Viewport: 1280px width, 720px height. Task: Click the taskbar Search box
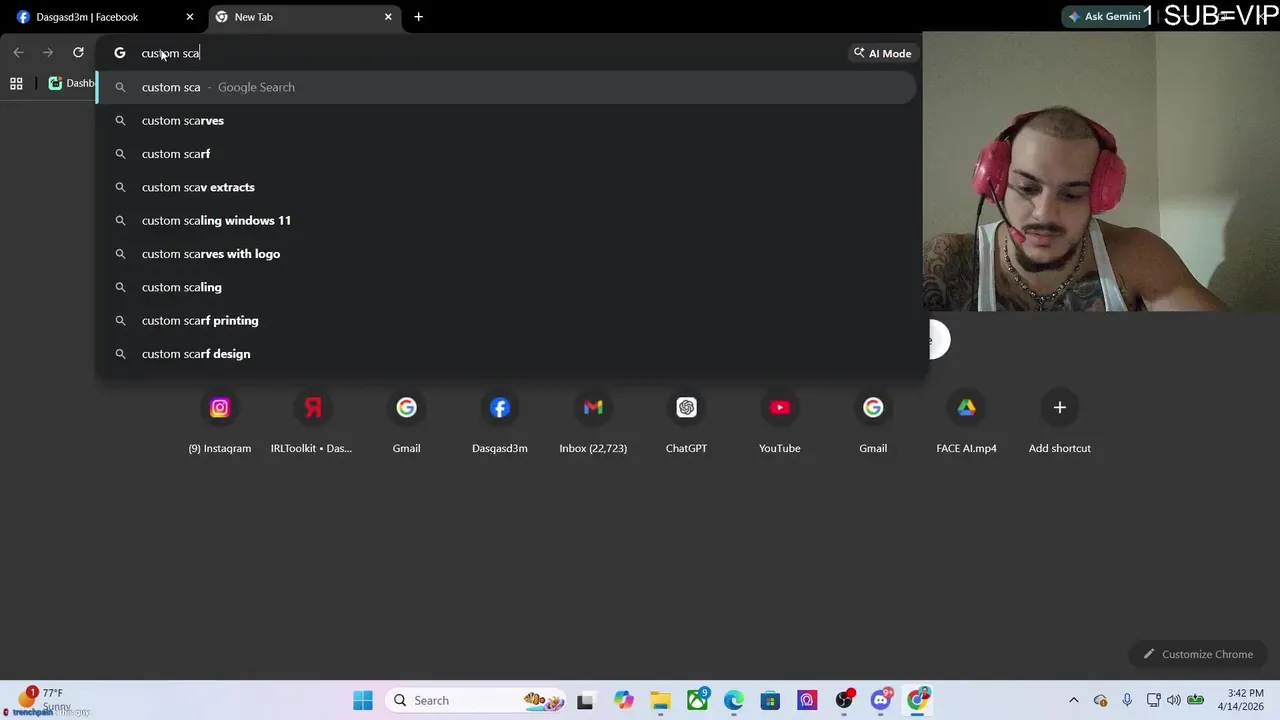478,700
